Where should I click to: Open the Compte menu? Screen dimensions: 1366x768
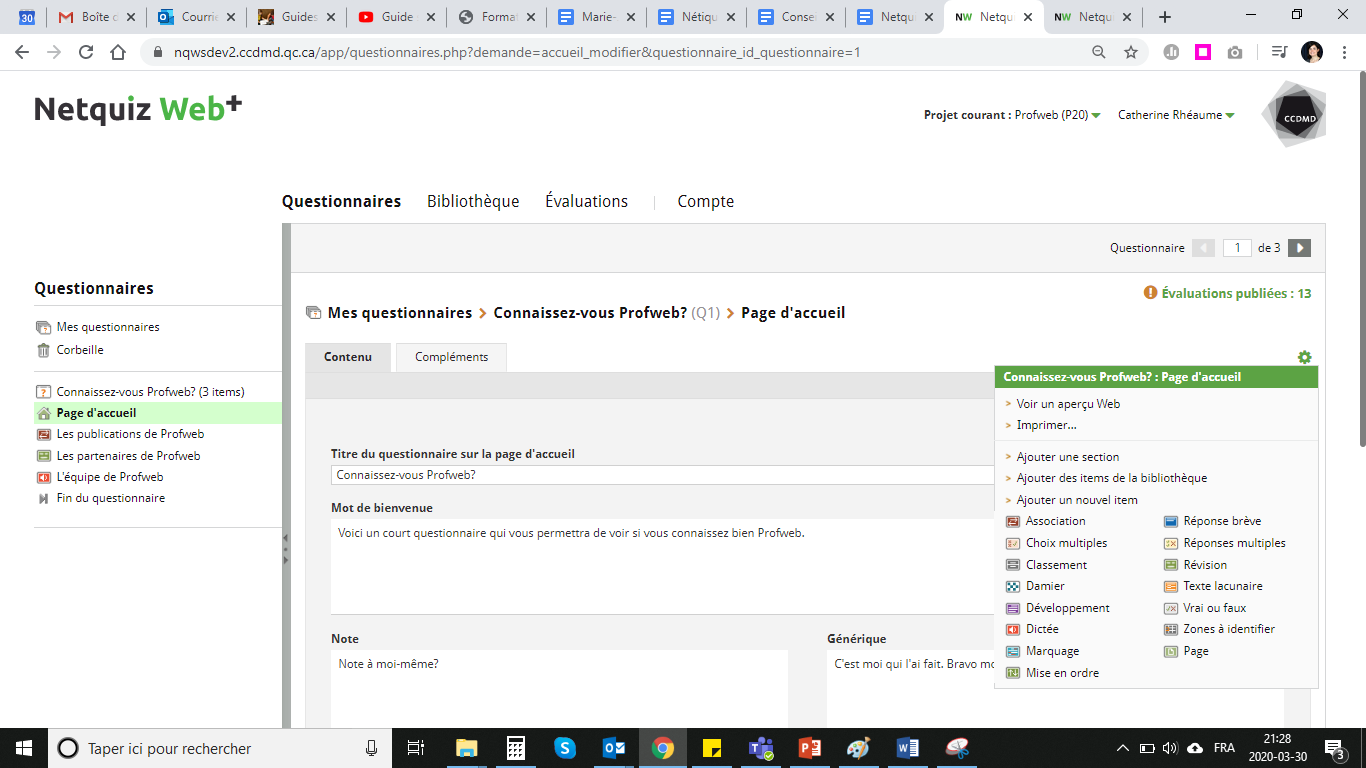coord(706,201)
